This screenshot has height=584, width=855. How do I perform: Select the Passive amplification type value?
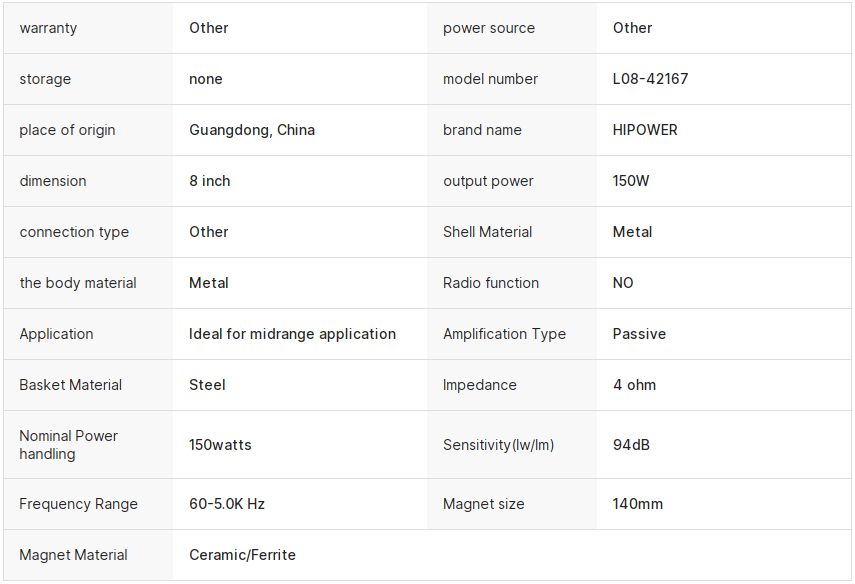tap(639, 334)
